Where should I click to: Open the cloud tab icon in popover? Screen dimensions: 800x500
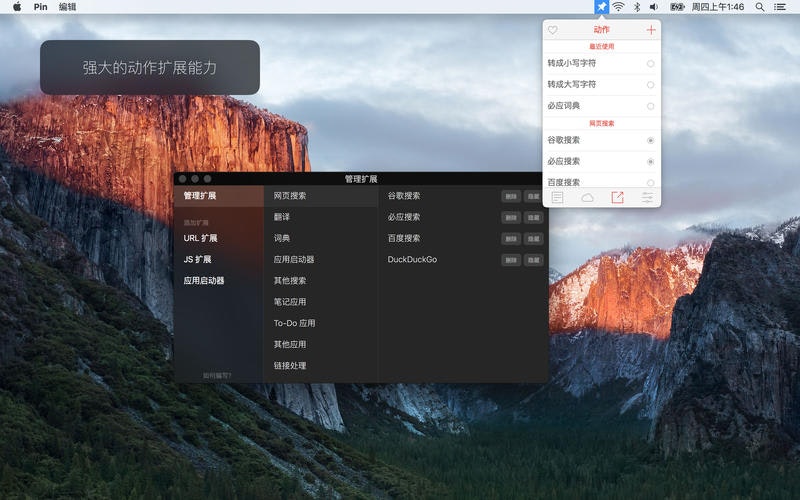587,197
